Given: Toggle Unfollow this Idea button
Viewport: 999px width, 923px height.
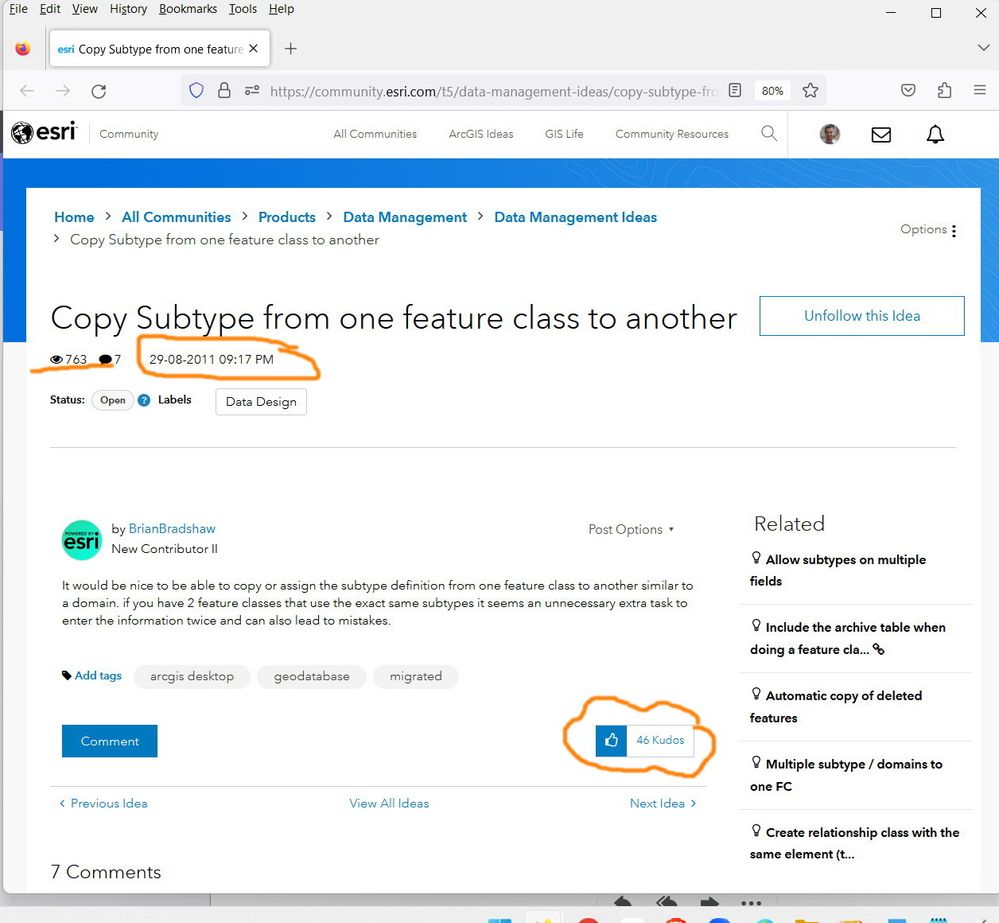Looking at the screenshot, I should pyautogui.click(x=862, y=316).
